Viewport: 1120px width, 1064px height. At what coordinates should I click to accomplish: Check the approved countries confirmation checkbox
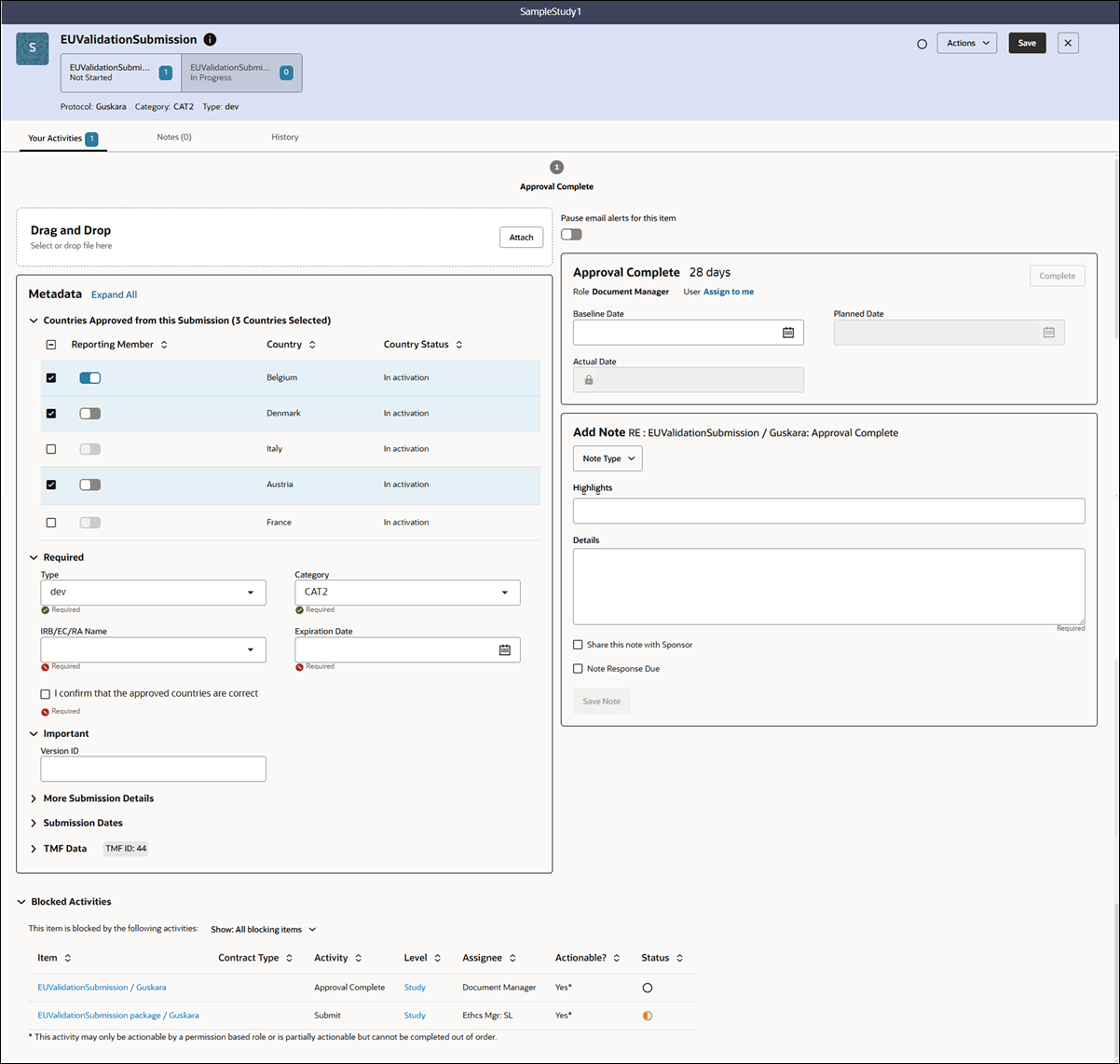coord(45,694)
